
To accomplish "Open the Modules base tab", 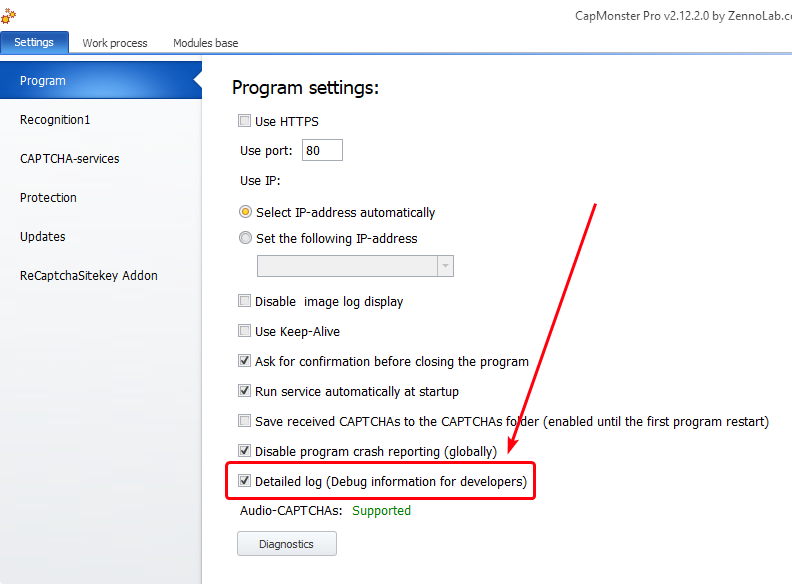I will click(x=205, y=43).
